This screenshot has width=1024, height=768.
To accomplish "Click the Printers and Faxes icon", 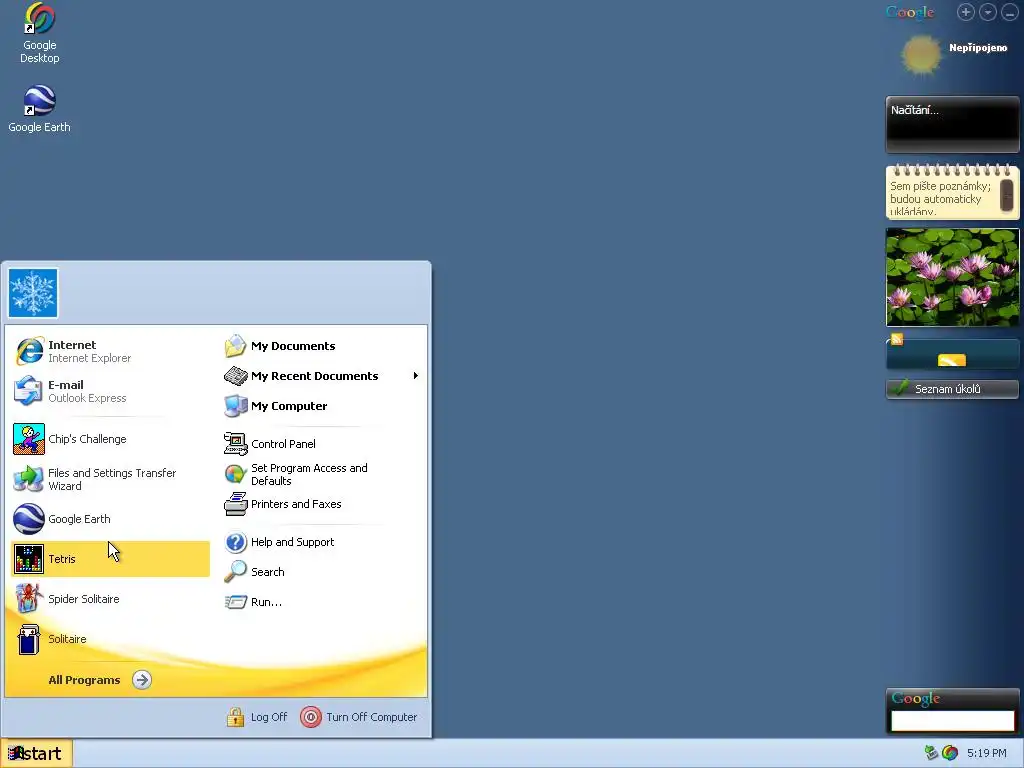I will coord(235,504).
